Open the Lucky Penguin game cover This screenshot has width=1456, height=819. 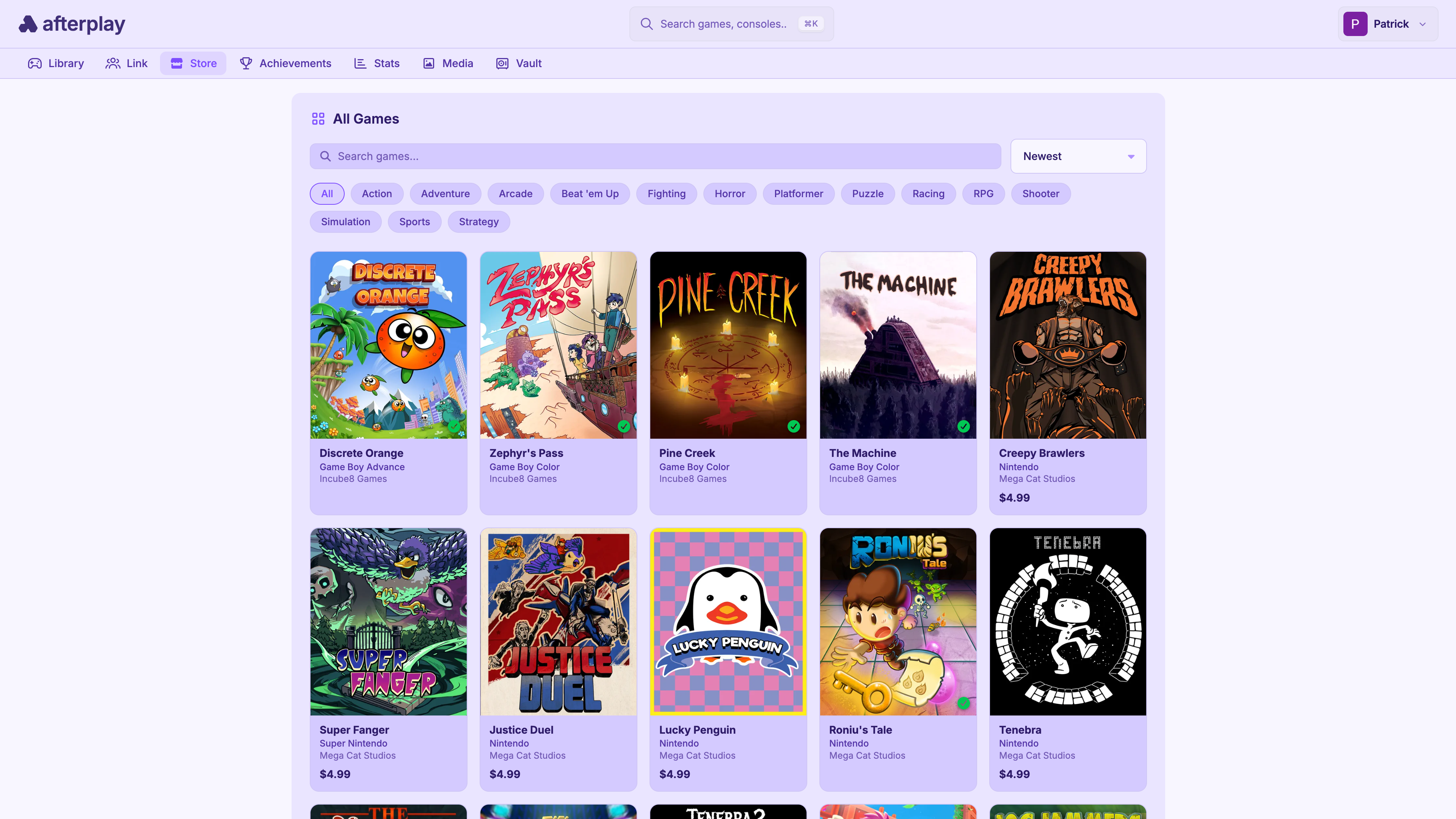728,622
